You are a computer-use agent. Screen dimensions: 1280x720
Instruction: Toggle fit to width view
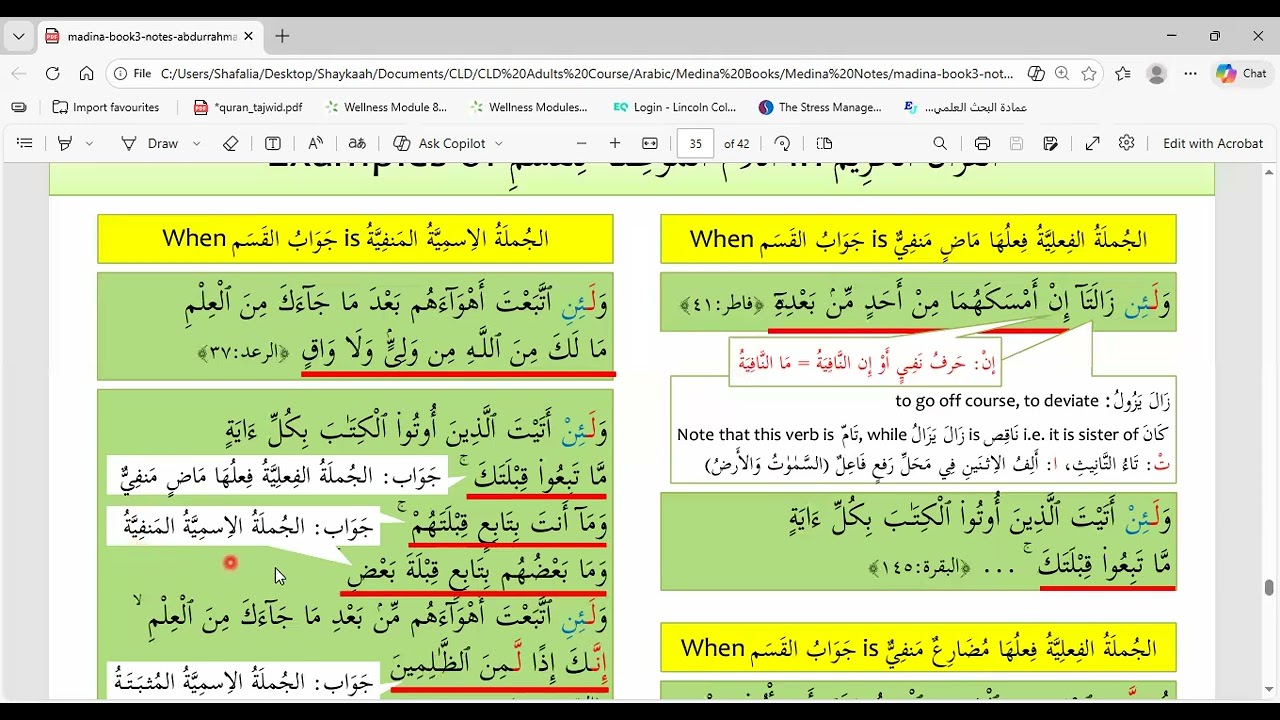650,143
